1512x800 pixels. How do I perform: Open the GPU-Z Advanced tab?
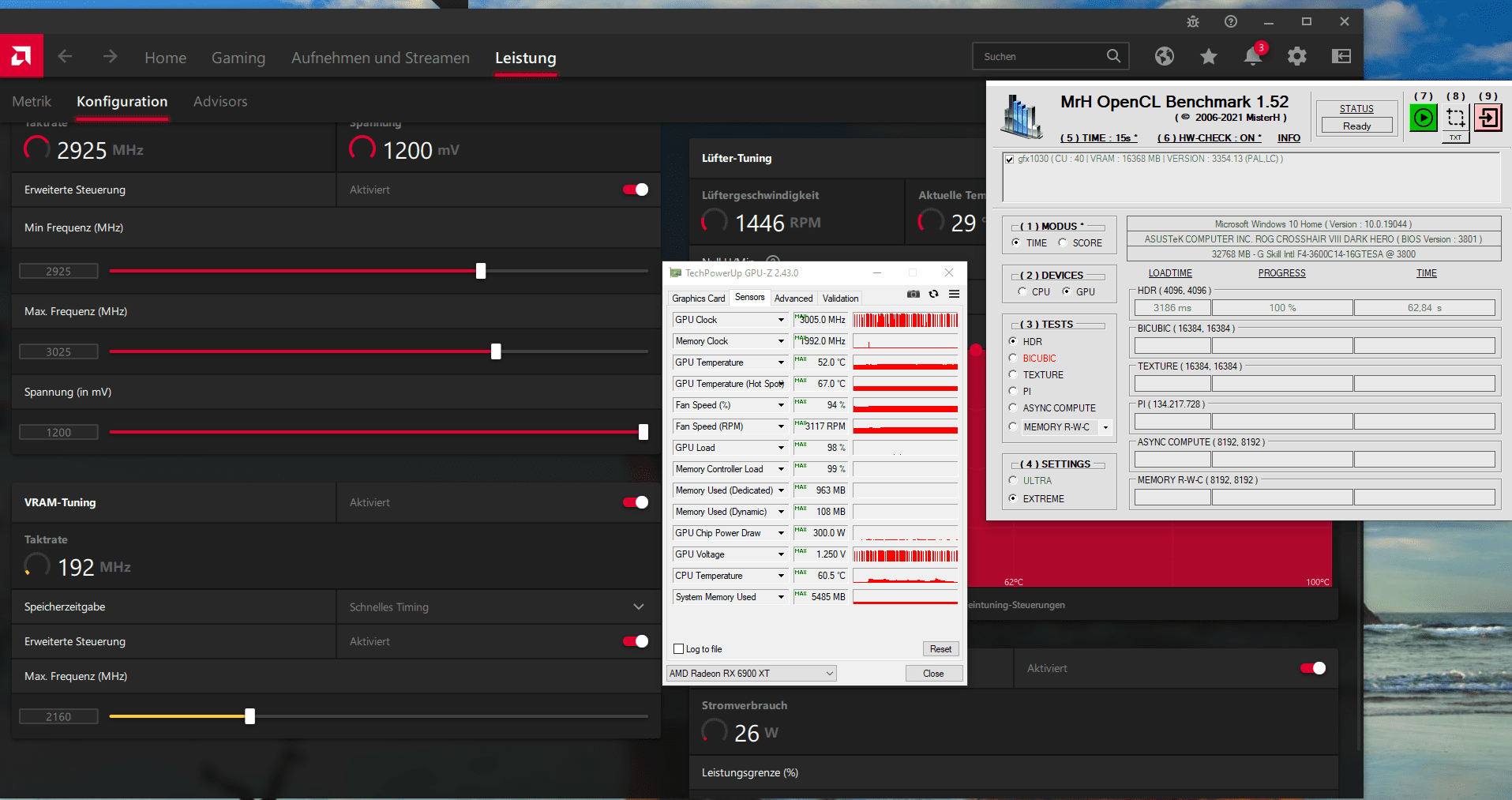coord(794,299)
